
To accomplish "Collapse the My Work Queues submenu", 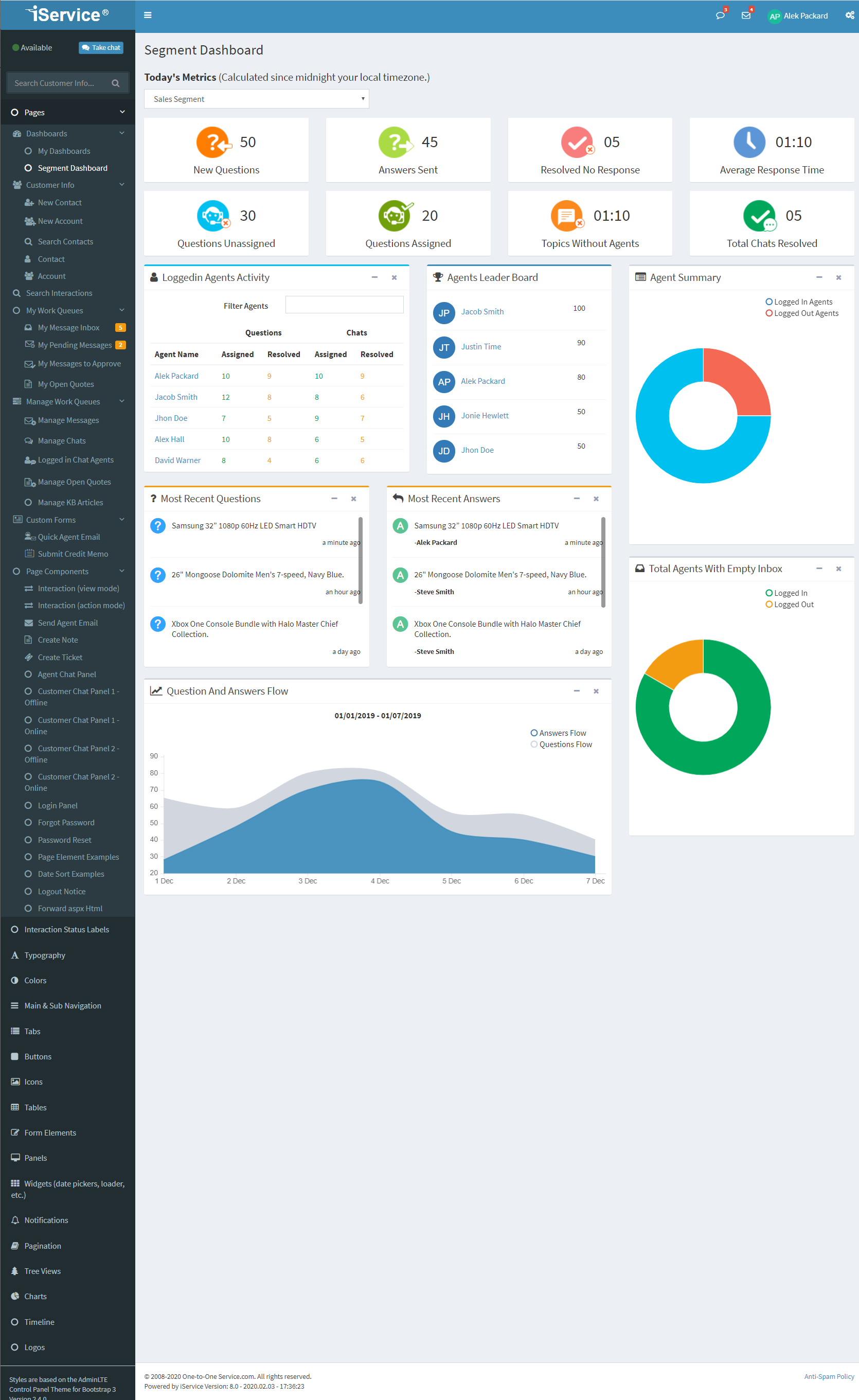I will [x=67, y=310].
